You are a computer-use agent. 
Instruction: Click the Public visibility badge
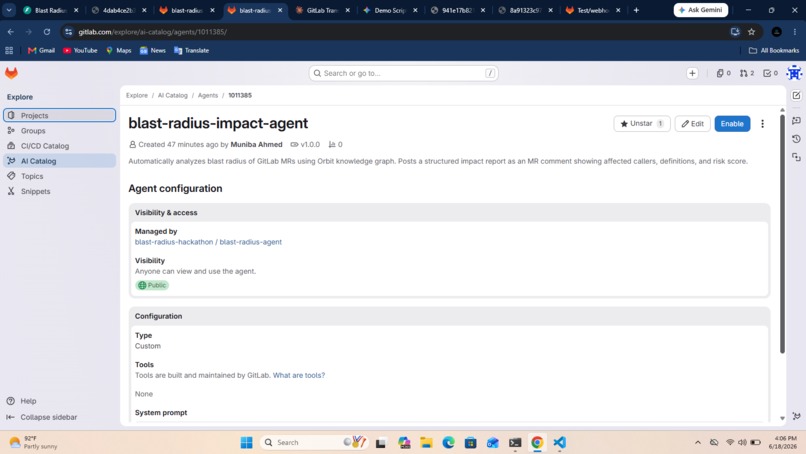point(152,285)
